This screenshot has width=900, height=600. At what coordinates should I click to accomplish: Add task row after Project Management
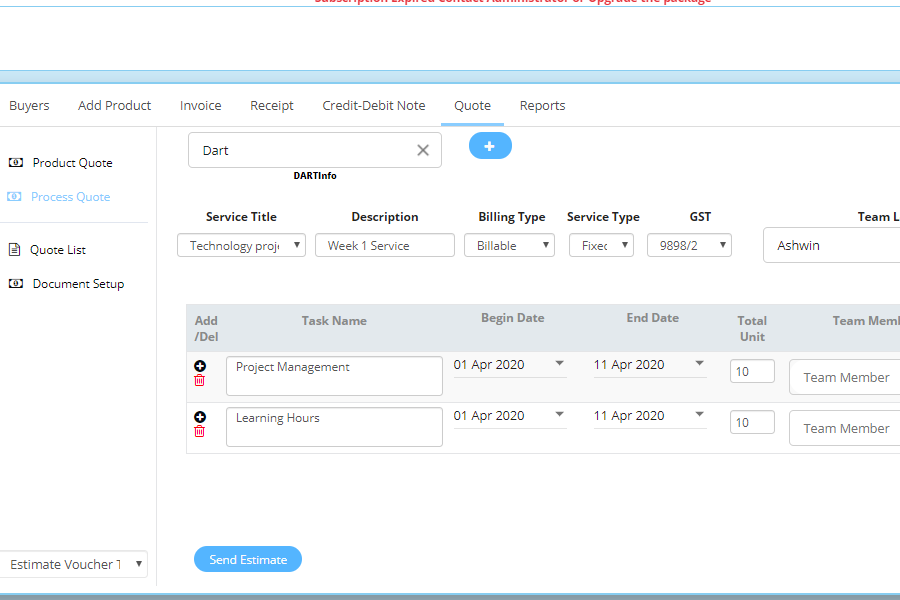coord(200,366)
